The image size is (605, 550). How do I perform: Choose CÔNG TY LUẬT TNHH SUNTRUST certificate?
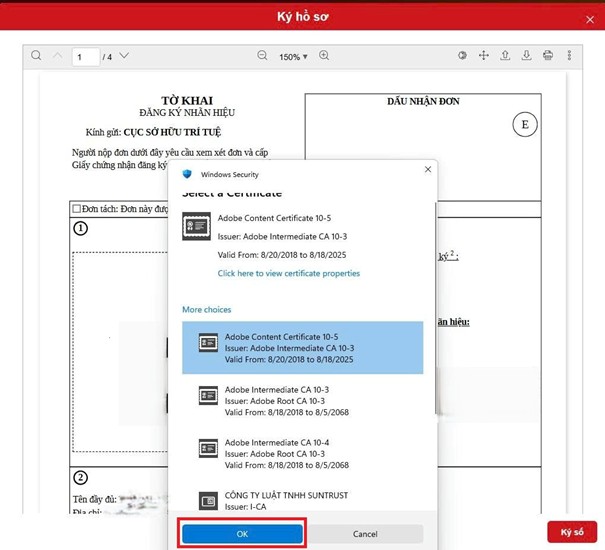[x=302, y=500]
